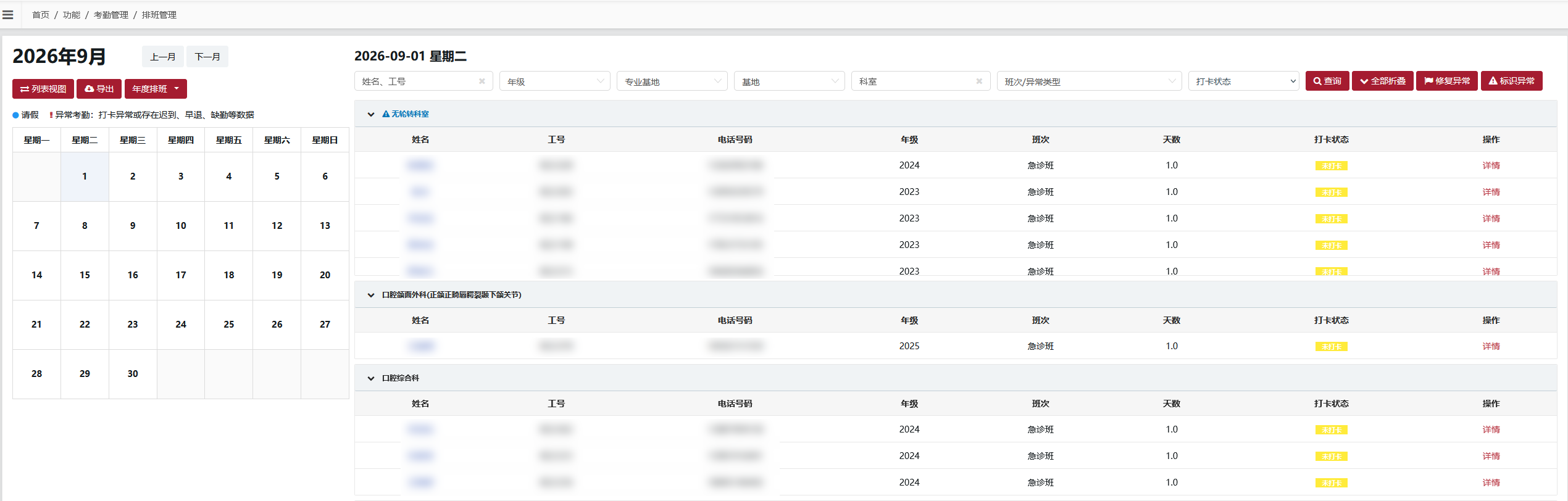Click 急诊班 in the 2025 row
Screen dimensions: 1568x501
[1041, 346]
